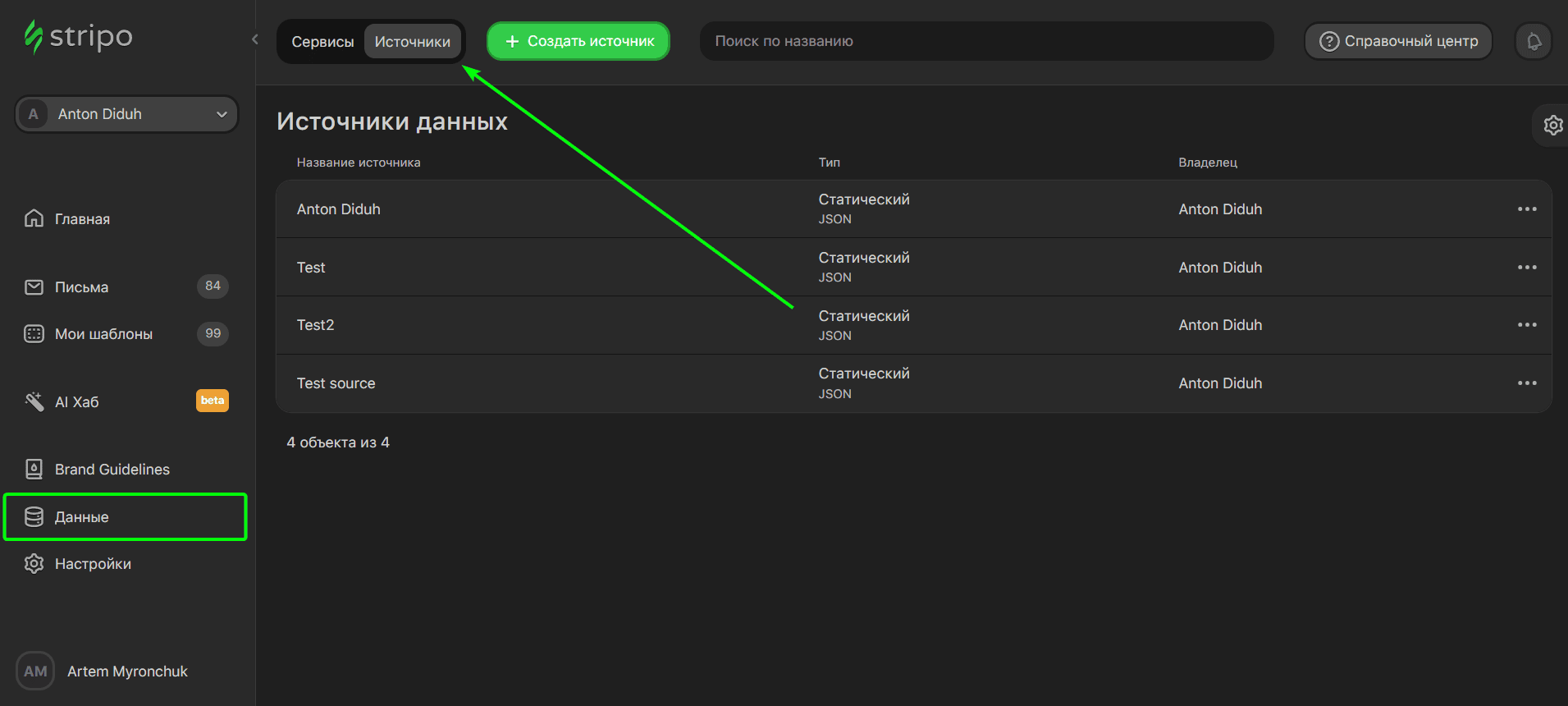The height and width of the screenshot is (706, 1568).
Task: Open Настройки settings page
Action: tap(93, 564)
